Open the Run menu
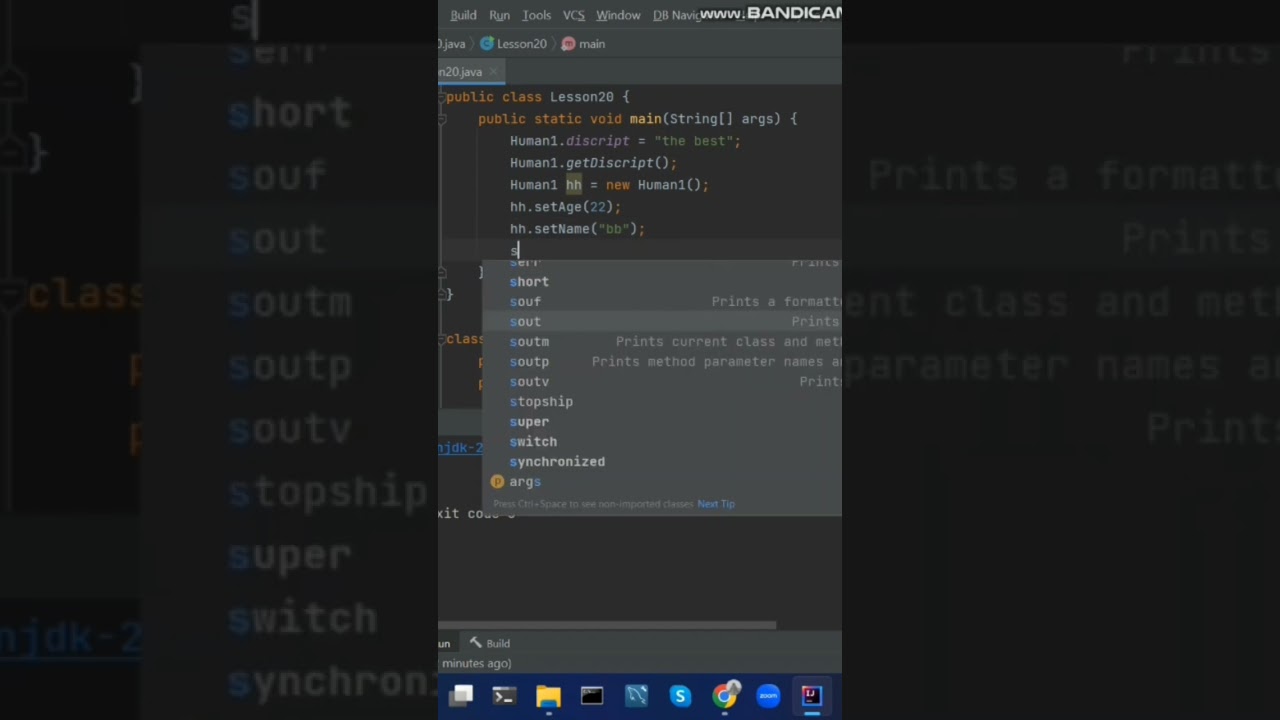Image resolution: width=1280 pixels, height=720 pixels. coord(499,15)
